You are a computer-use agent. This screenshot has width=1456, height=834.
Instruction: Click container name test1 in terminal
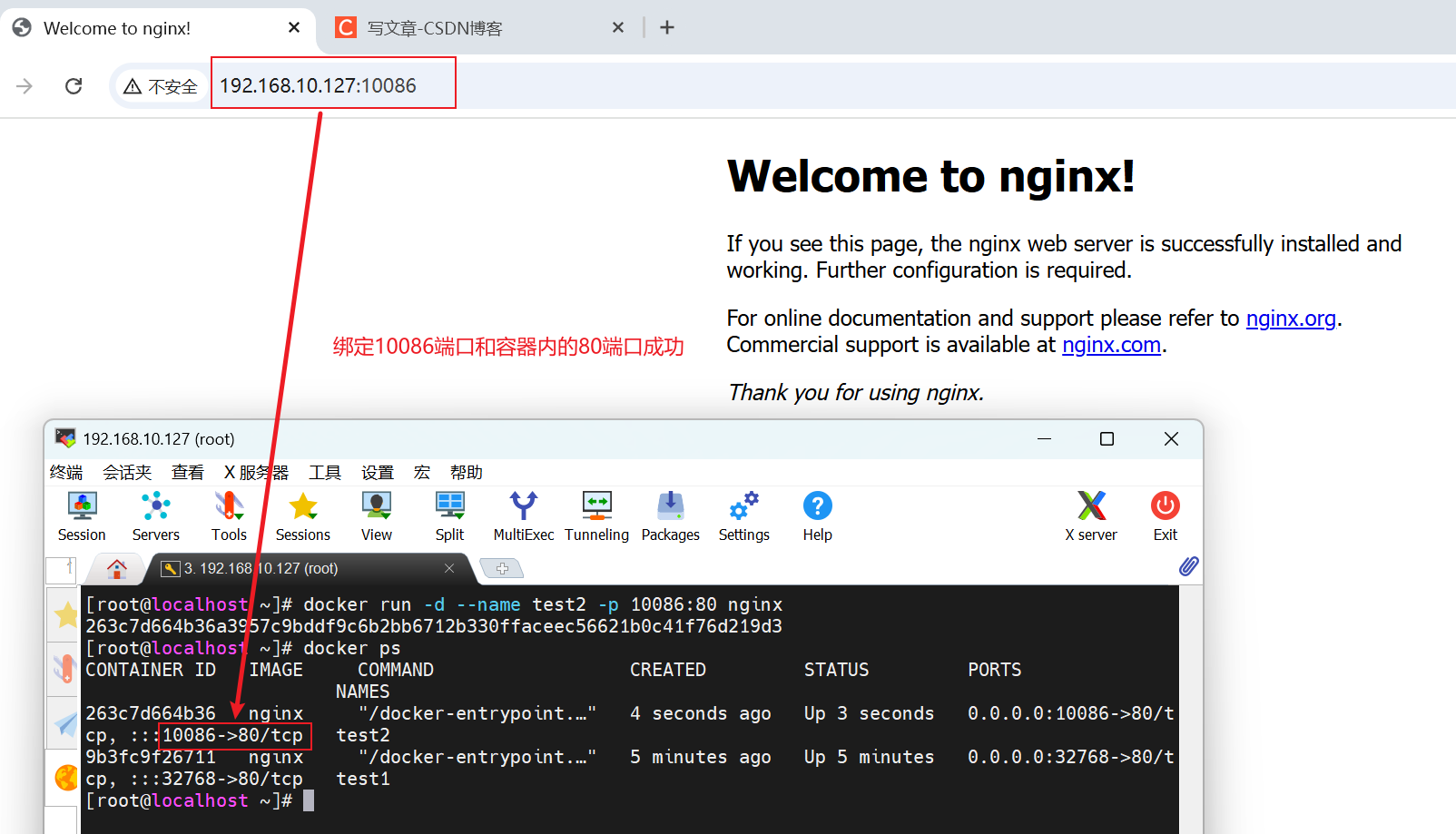pos(363,779)
